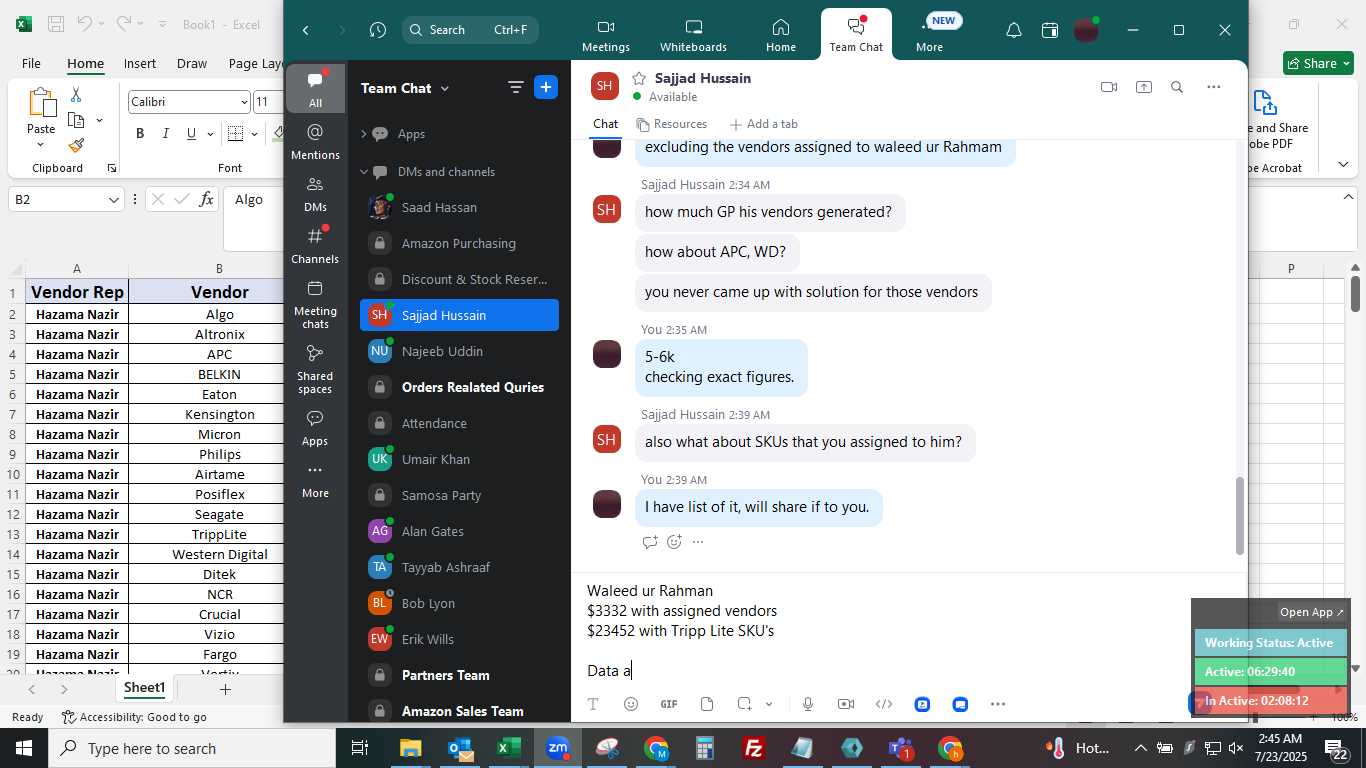This screenshot has height=768, width=1366.
Task: Toggle Bold in the Excel ribbon
Action: tap(140, 134)
